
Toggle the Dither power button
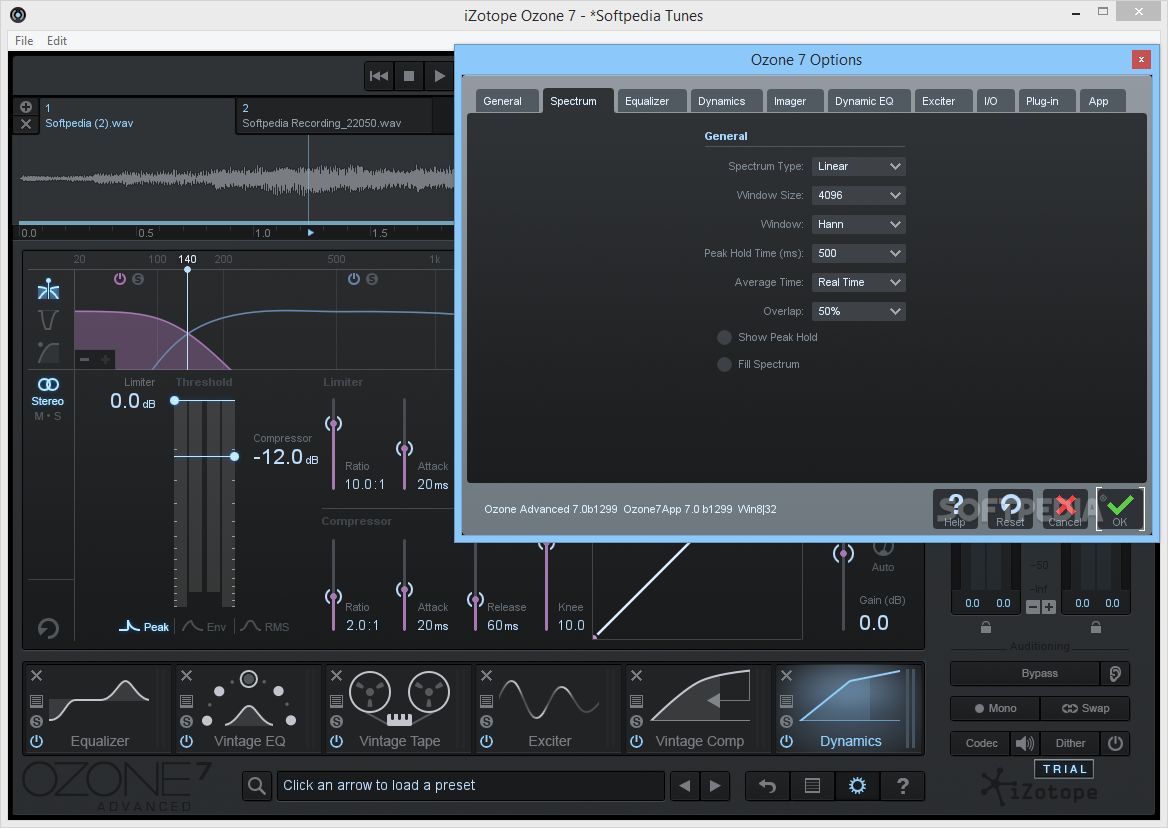click(x=1115, y=743)
